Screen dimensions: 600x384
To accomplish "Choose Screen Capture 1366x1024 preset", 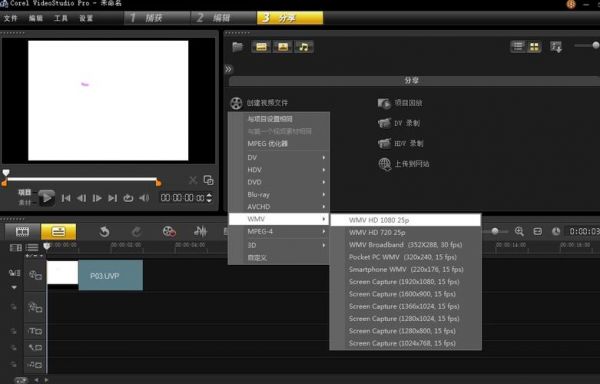I will pyautogui.click(x=405, y=306).
